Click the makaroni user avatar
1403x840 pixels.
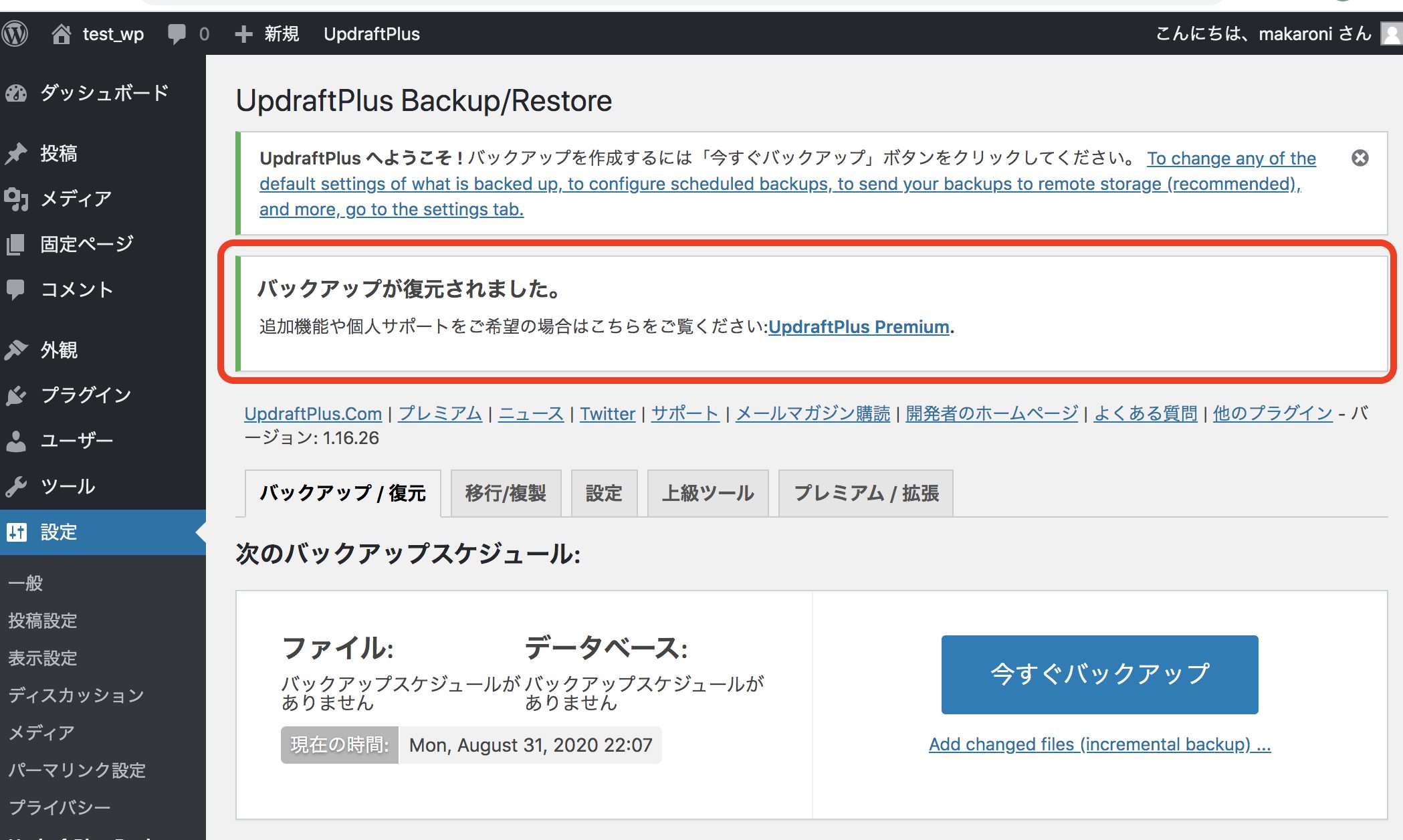pos(1392,33)
